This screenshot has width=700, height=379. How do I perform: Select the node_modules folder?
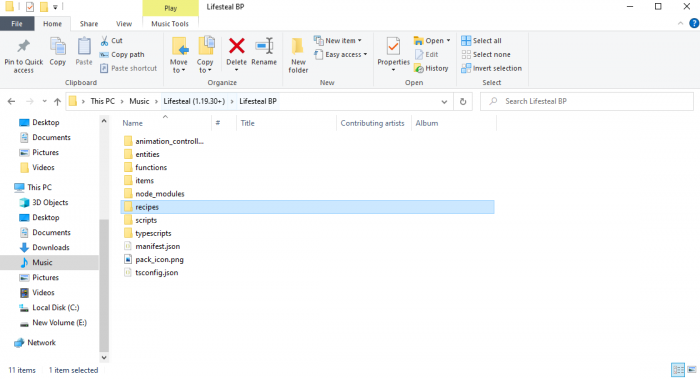tap(154, 194)
